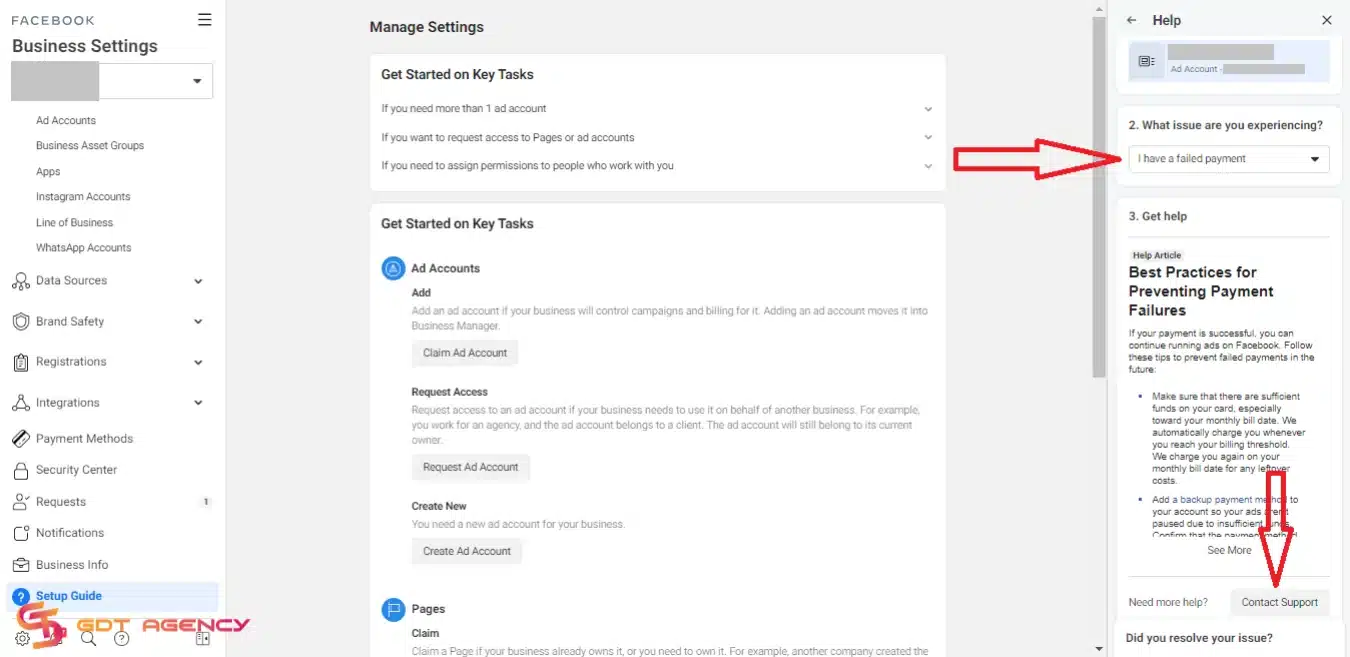The width and height of the screenshot is (1350, 657).
Task: Click the Brand Safety shield icon
Action: point(20,322)
